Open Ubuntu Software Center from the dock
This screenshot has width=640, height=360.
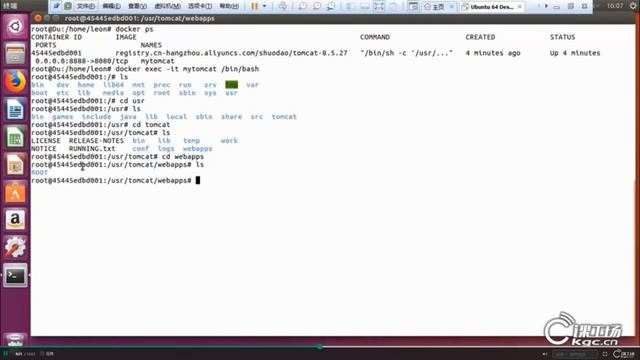[15, 192]
